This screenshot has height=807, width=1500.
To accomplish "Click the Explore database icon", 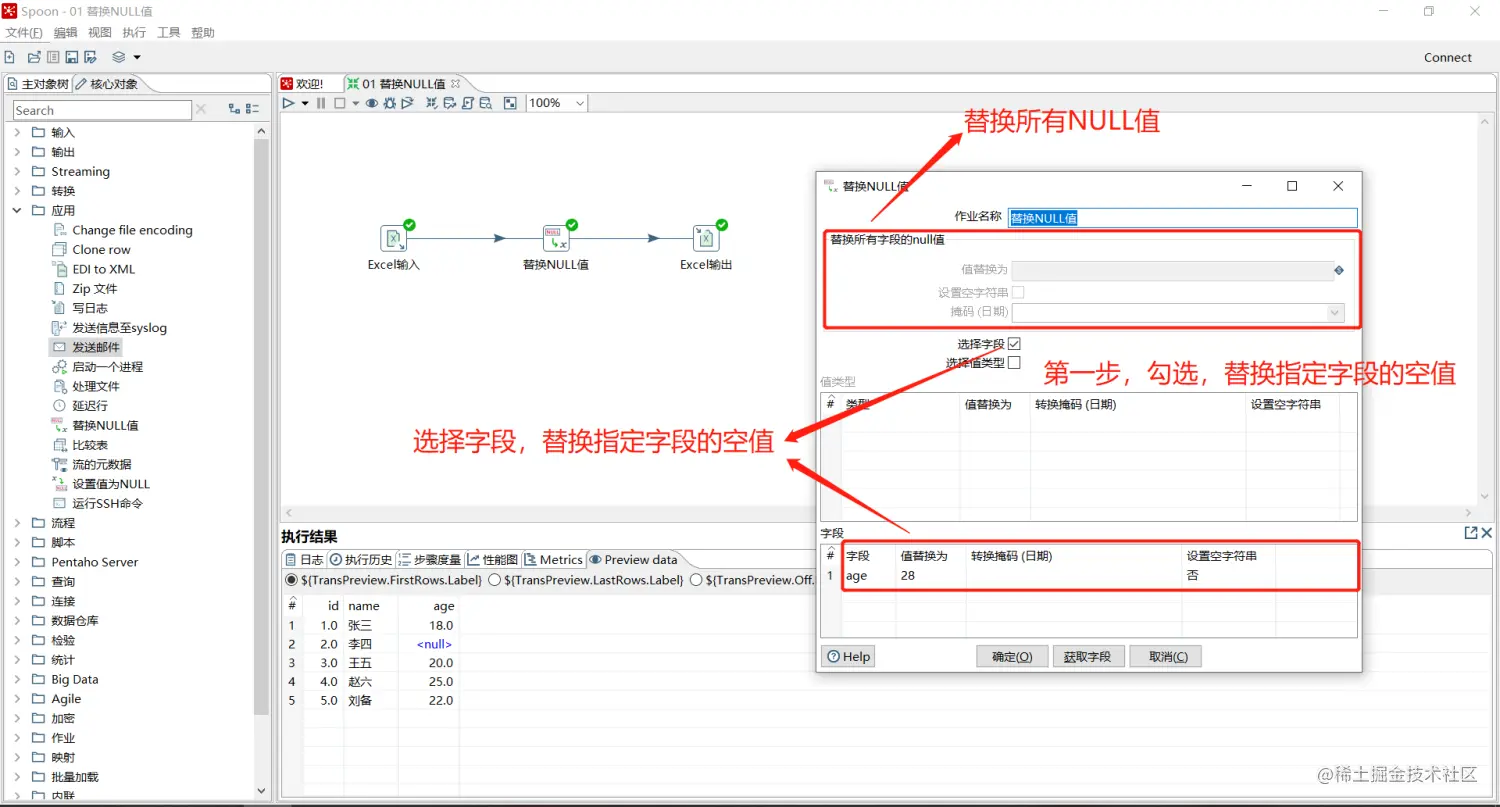I will (485, 103).
